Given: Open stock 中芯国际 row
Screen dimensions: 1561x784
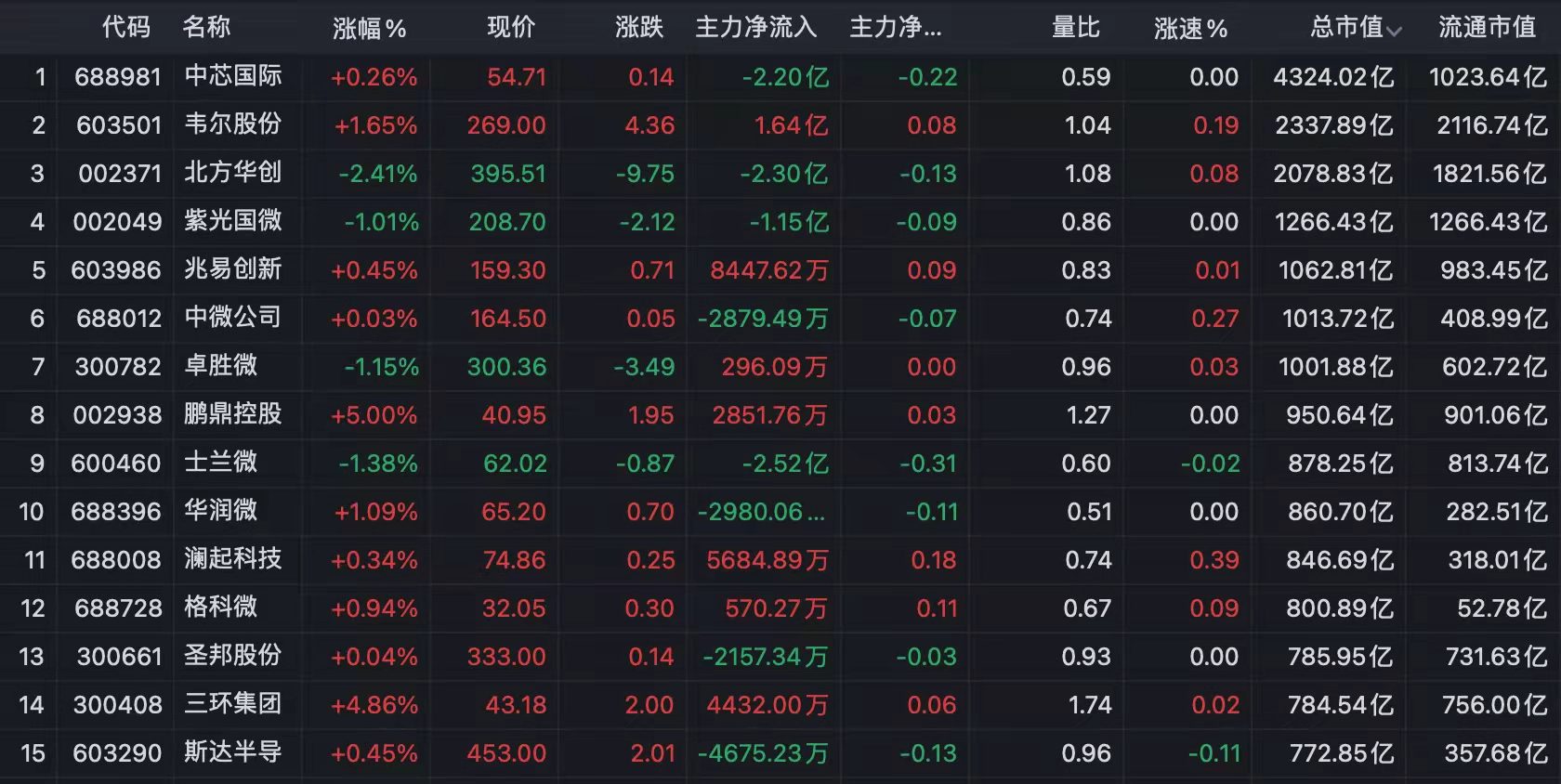Looking at the screenshot, I should (780, 77).
